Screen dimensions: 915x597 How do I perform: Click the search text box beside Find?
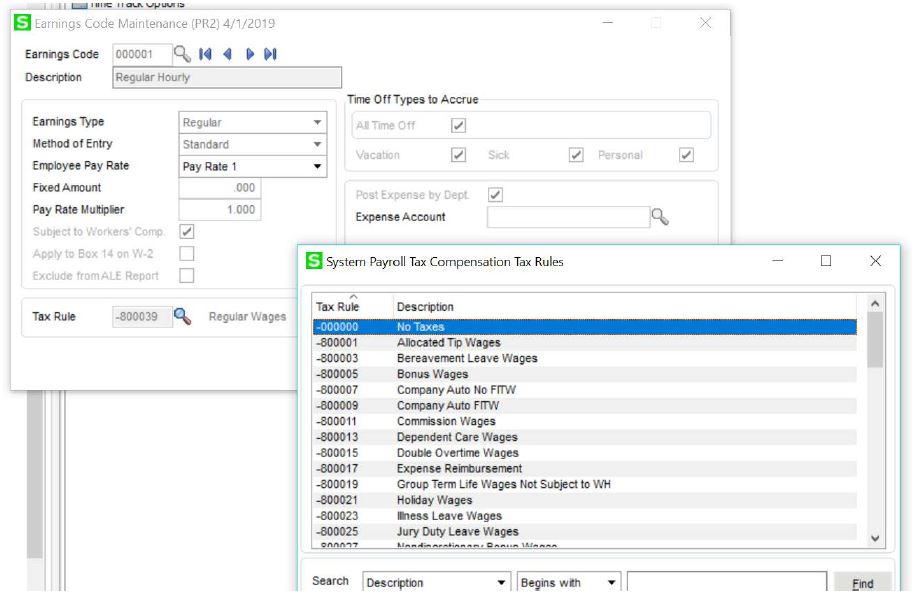(x=727, y=582)
